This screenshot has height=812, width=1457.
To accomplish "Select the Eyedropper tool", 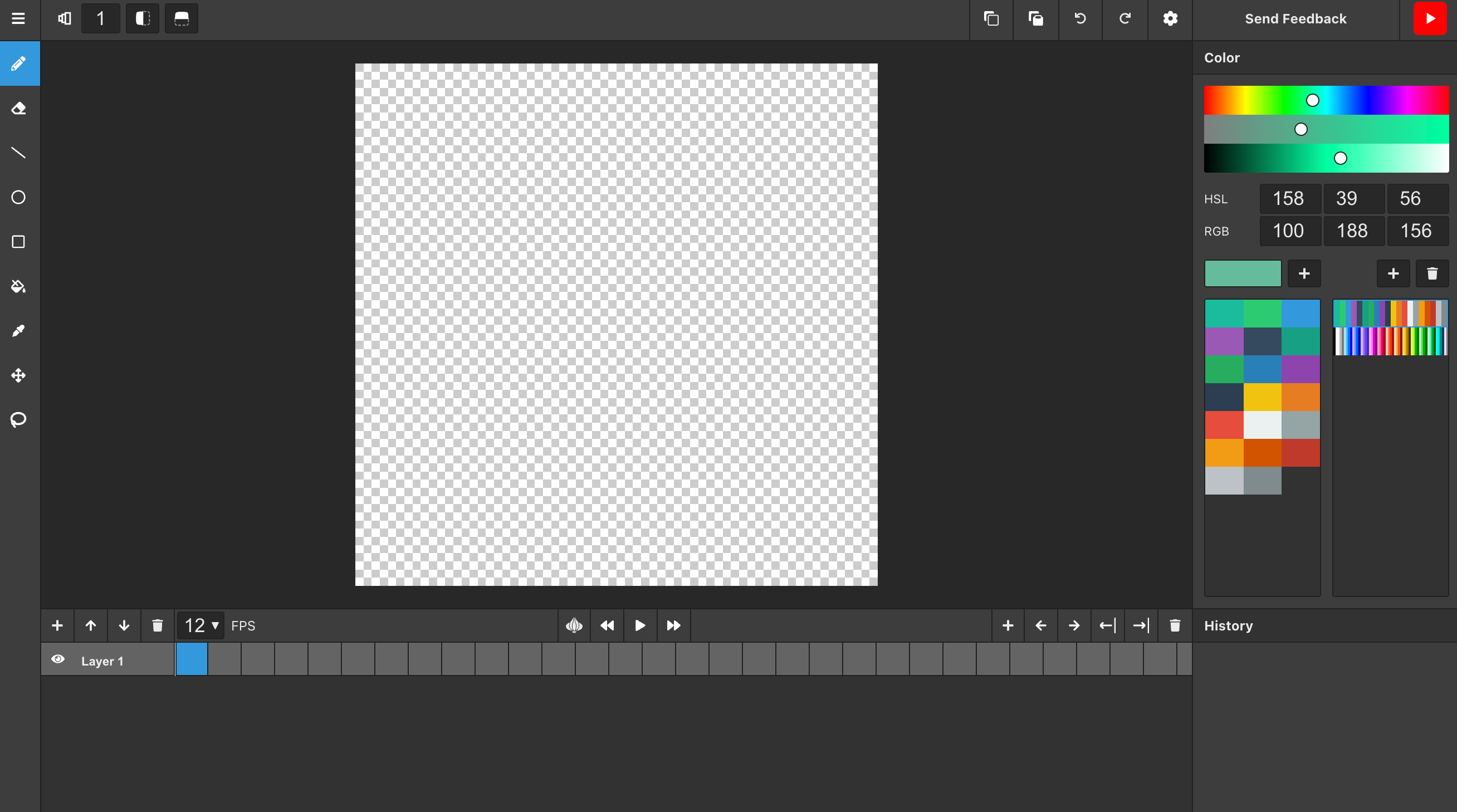I will [19, 331].
